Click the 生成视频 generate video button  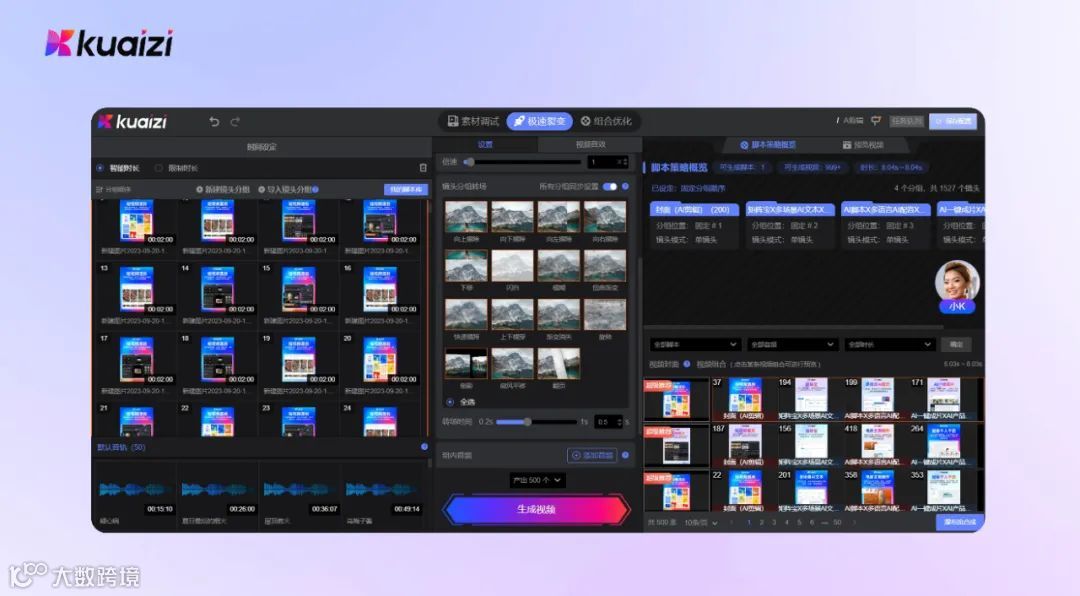[x=537, y=509]
